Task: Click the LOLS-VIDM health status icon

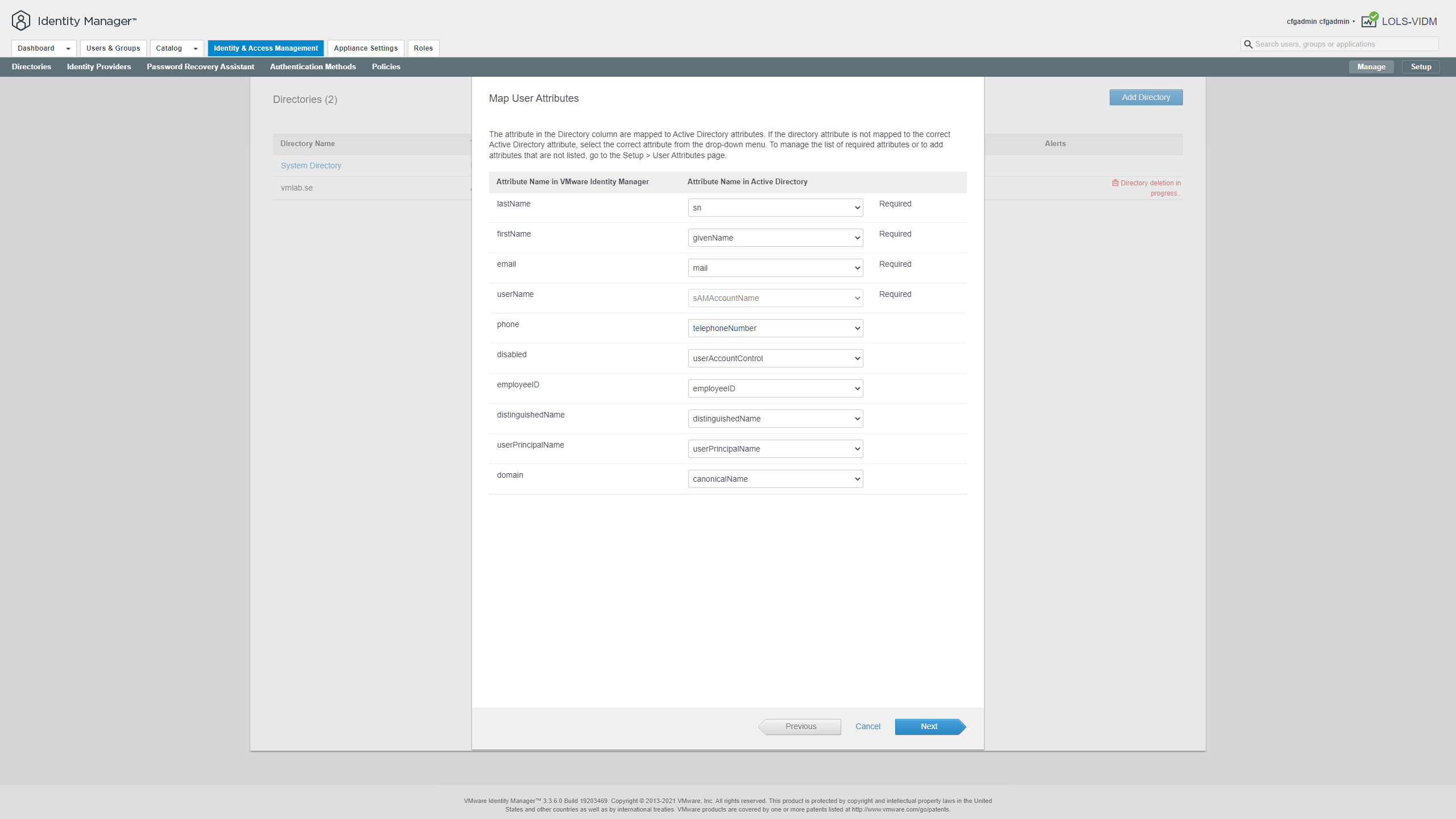Action: coord(1370,20)
